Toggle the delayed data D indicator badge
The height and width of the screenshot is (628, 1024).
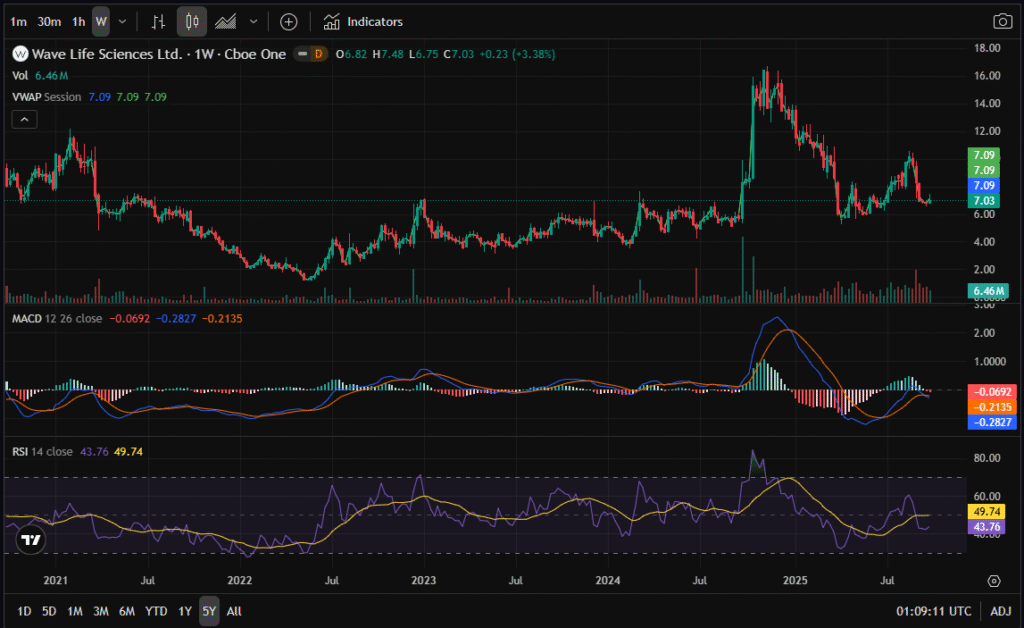[316, 54]
